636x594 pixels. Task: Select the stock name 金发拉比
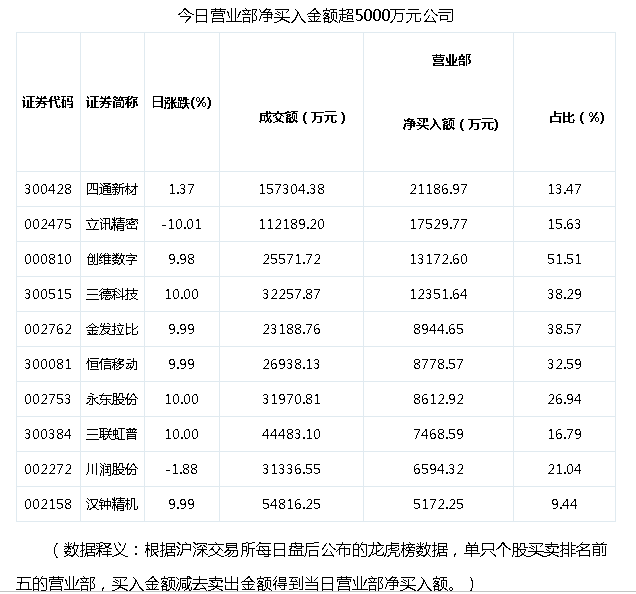(x=111, y=329)
